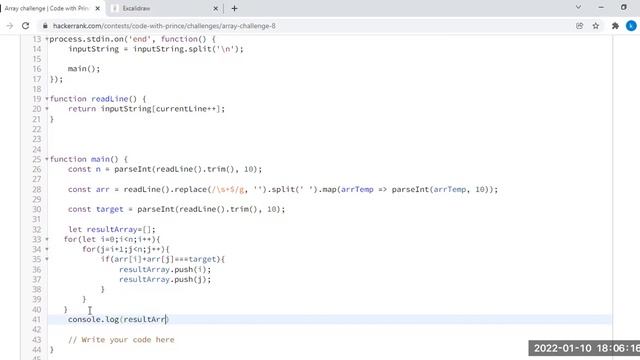The height and width of the screenshot is (360, 640).
Task: Toggle the fold arrow at line 20
Action: click(47, 109)
